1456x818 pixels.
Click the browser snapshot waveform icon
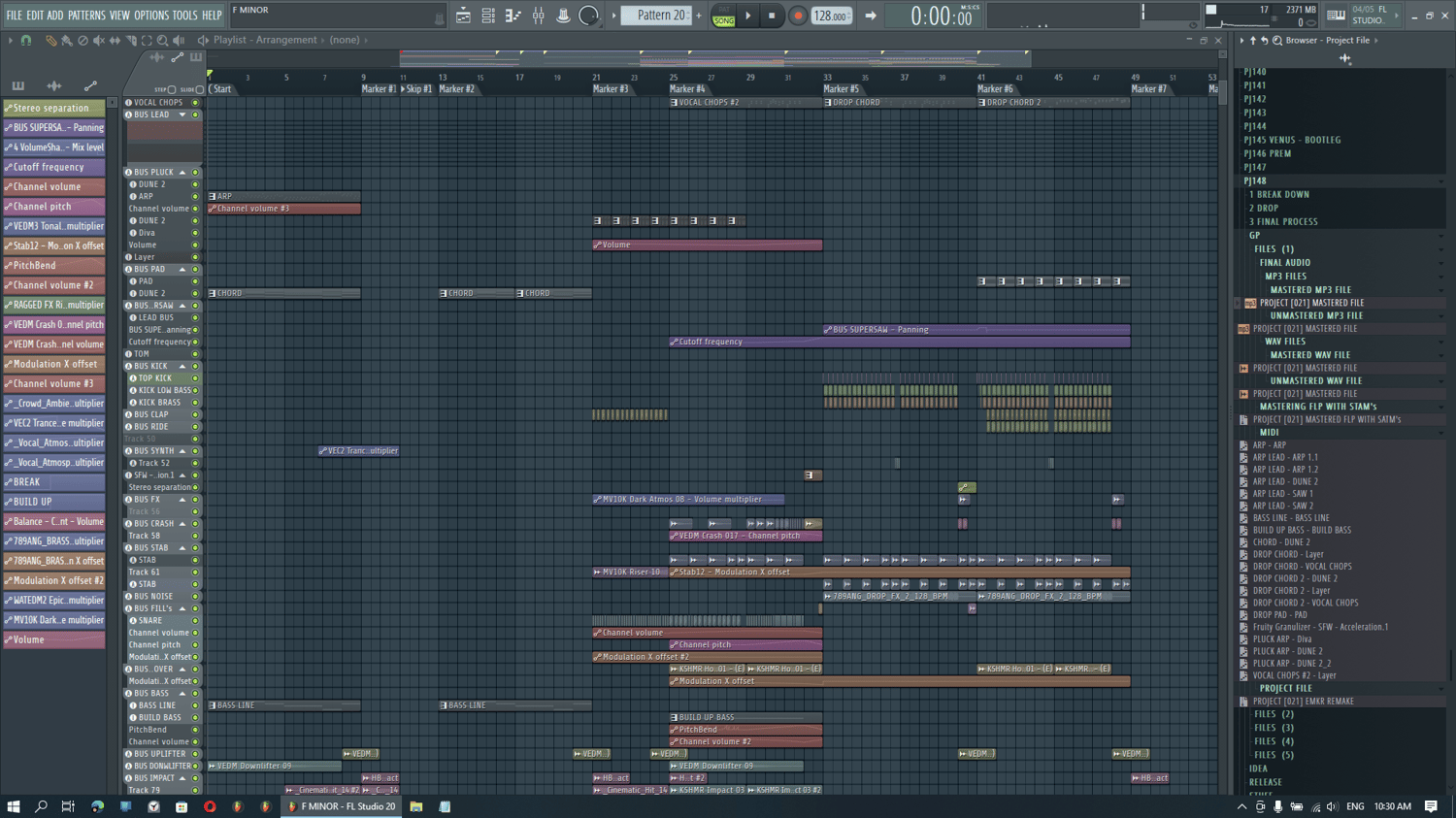[x=1345, y=59]
